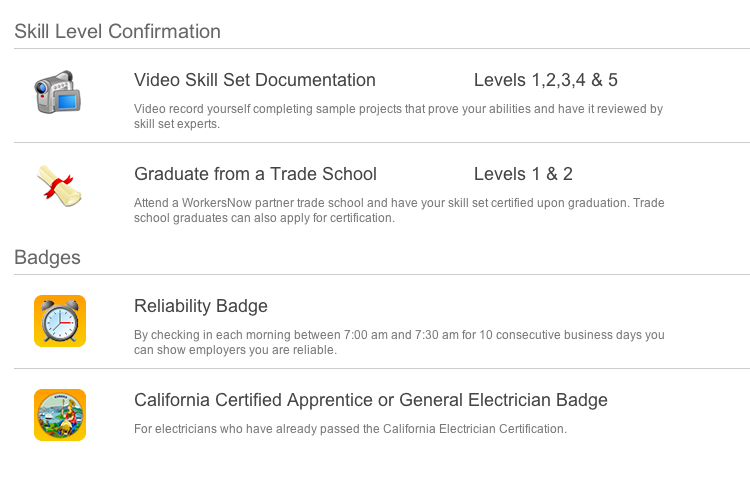
Task: Select California Certified Electrician Badge title
Action: [370, 400]
